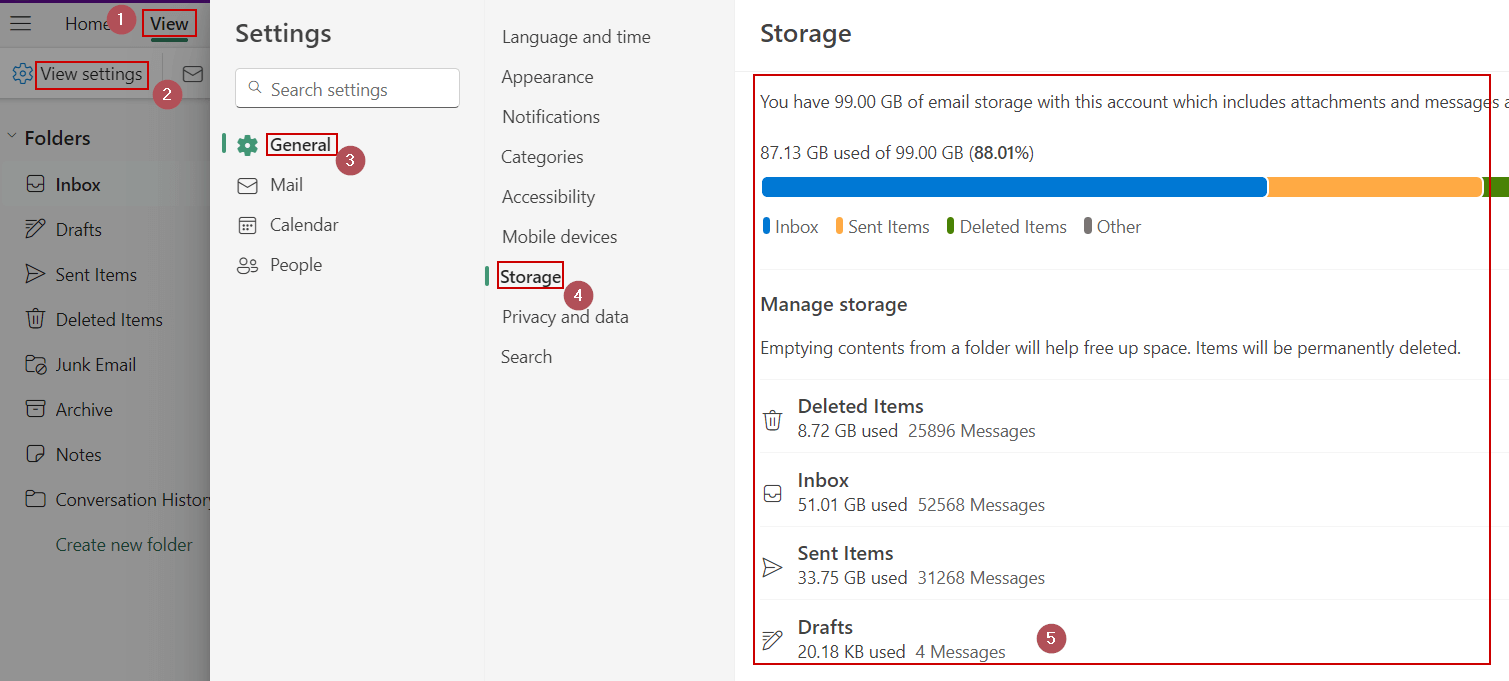Click inside the Search settings field
This screenshot has width=1509, height=681.
point(347,88)
